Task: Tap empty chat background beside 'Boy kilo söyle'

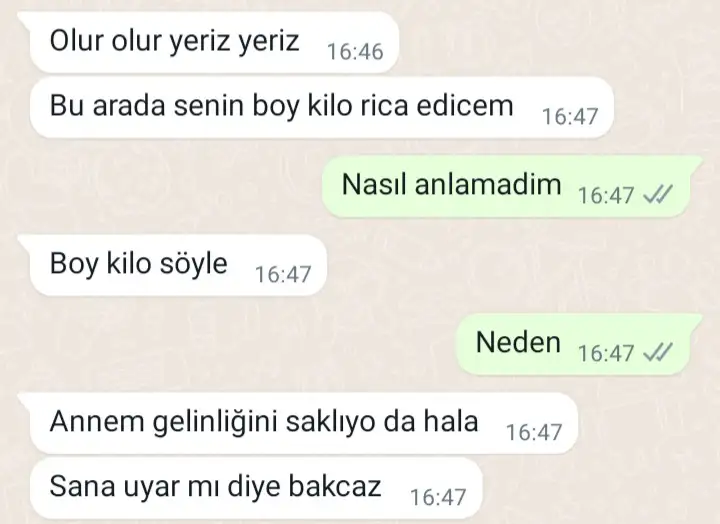Action: (505, 265)
